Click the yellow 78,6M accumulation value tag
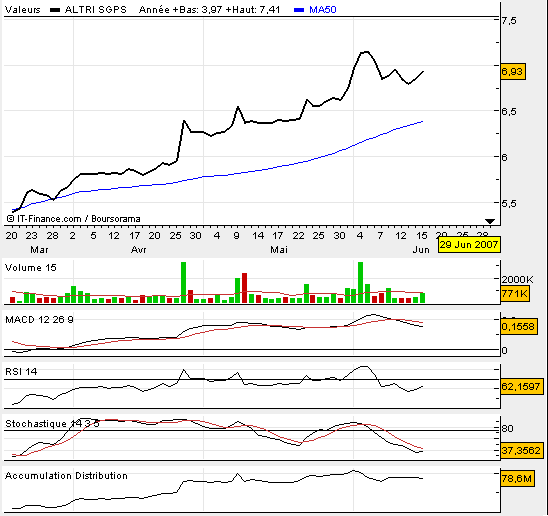Viewport: 548px width, 516px height. point(517,478)
